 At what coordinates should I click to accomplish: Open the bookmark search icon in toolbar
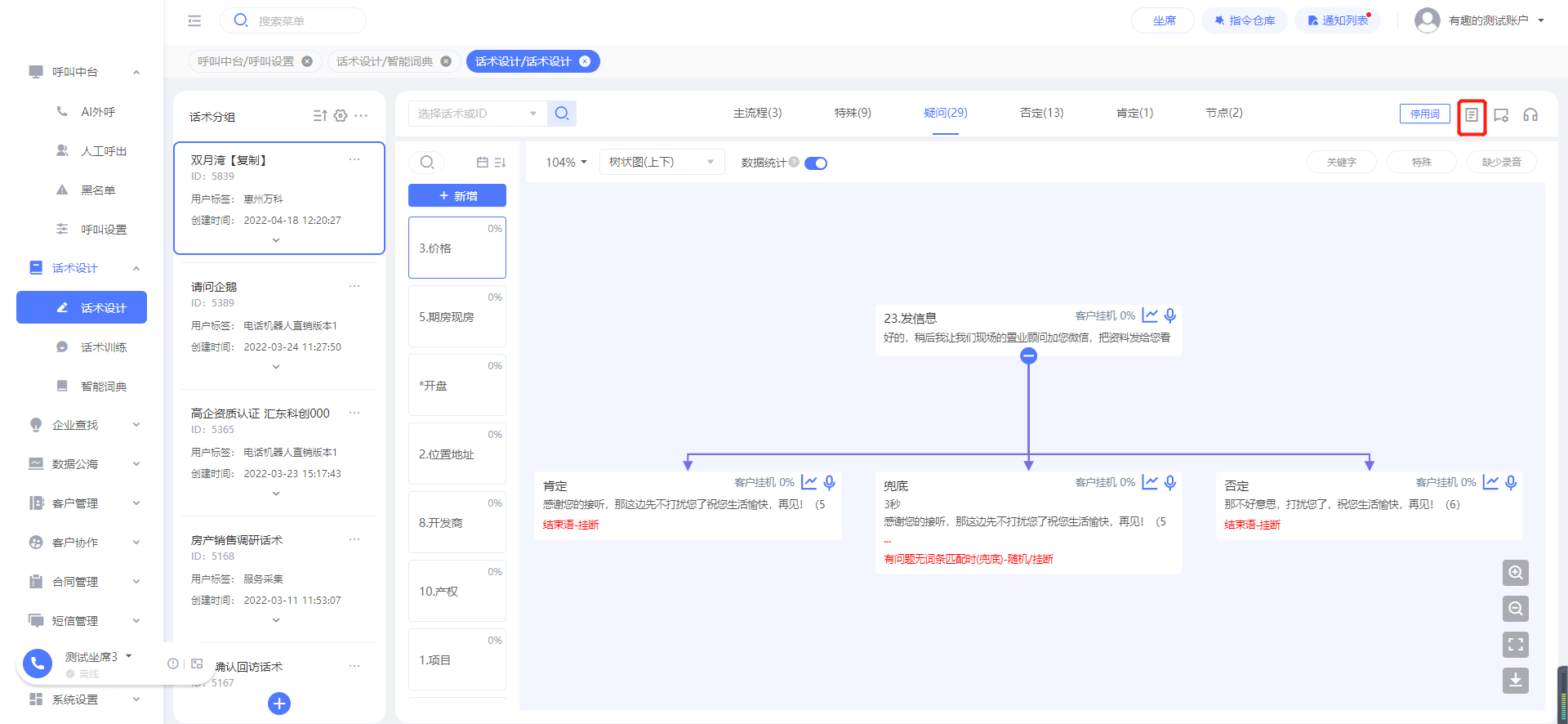click(1501, 115)
